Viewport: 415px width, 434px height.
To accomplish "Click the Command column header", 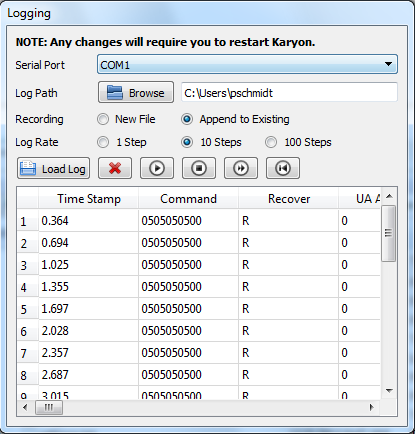I will pyautogui.click(x=188, y=199).
